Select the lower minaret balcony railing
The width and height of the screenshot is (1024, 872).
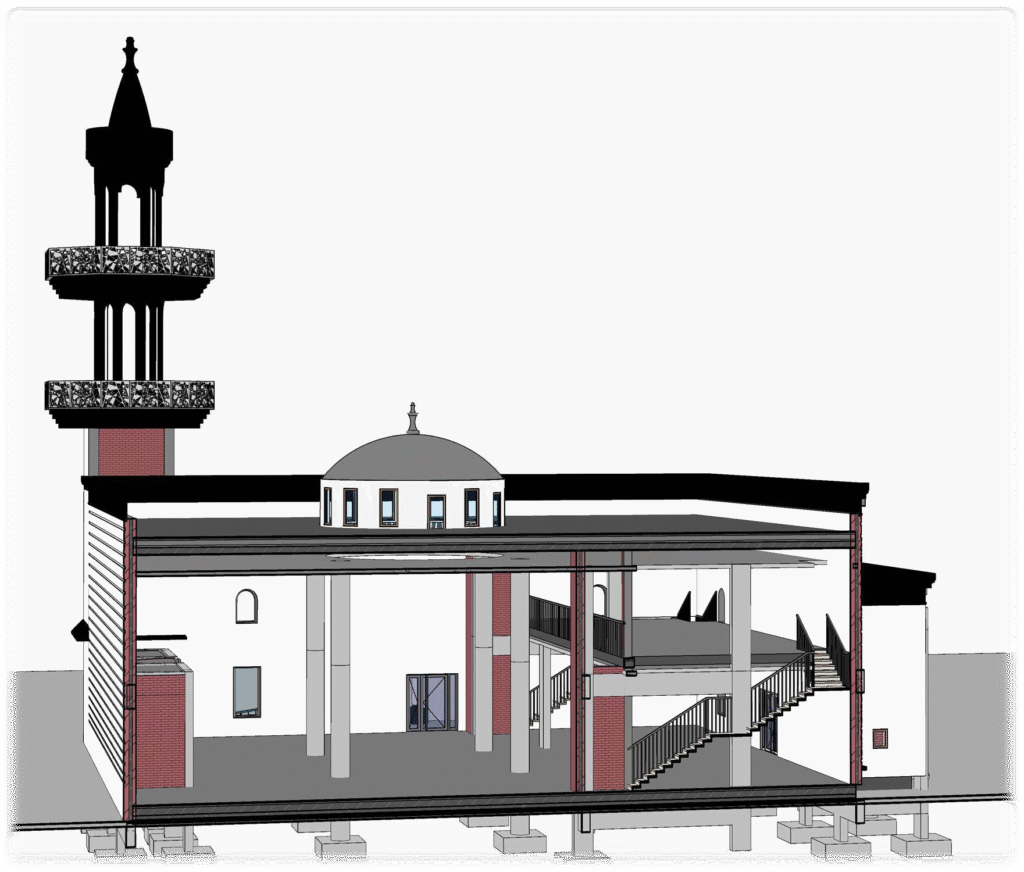pyautogui.click(x=130, y=395)
